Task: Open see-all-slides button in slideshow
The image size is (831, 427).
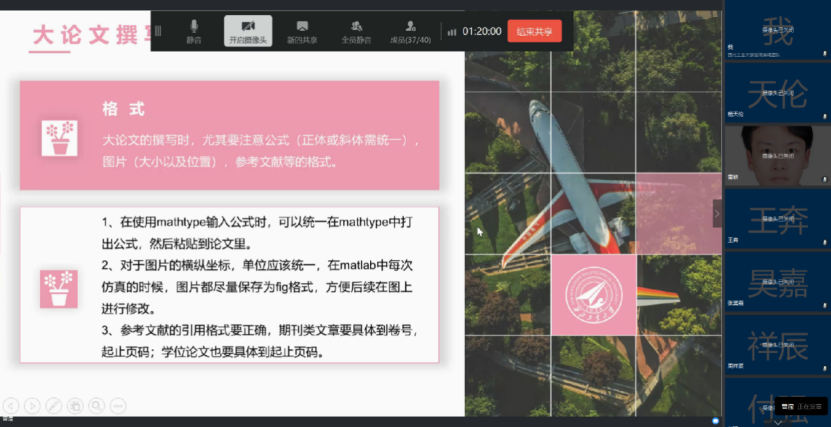Action: (75, 405)
